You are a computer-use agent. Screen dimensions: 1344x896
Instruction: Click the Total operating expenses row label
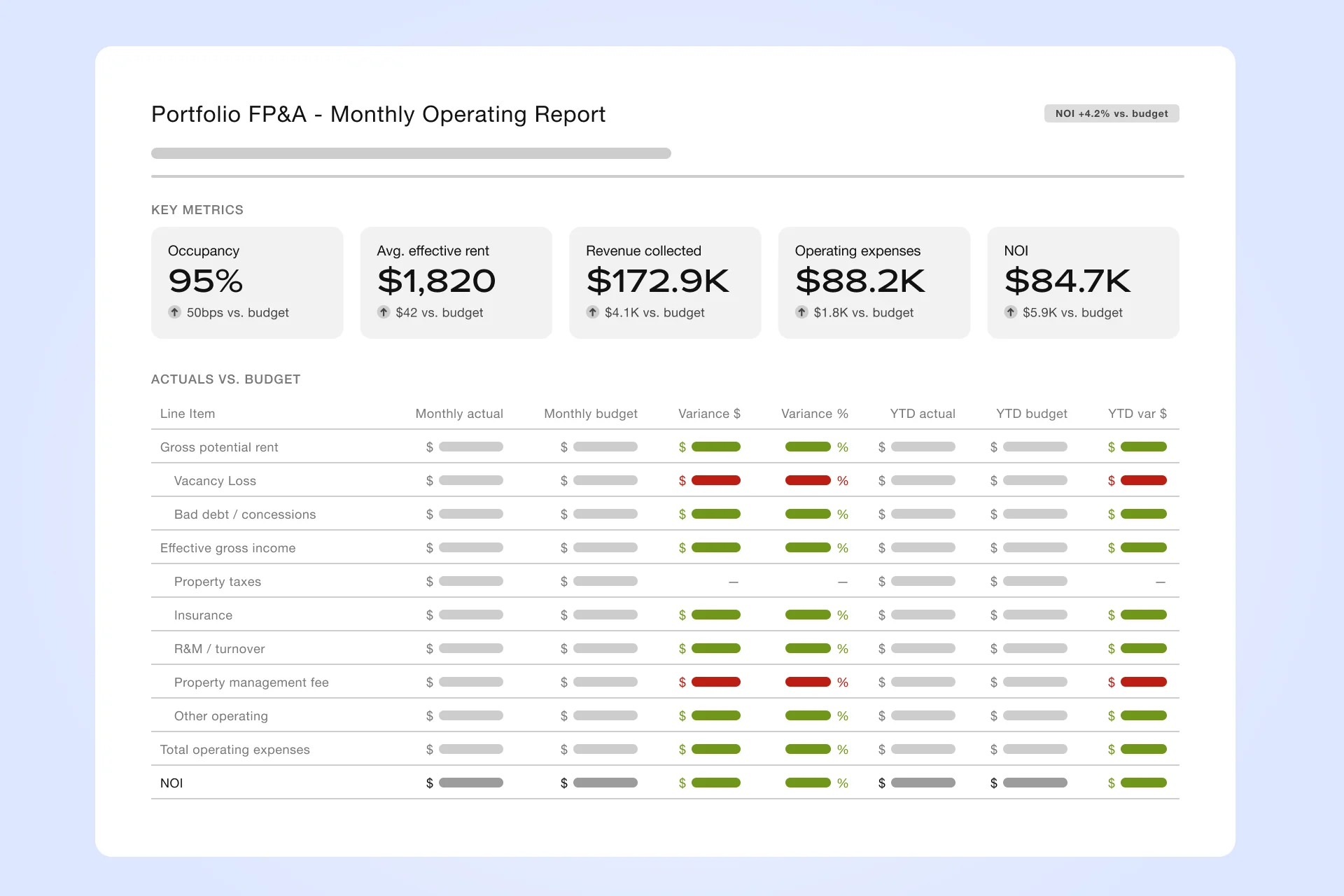[x=234, y=750]
